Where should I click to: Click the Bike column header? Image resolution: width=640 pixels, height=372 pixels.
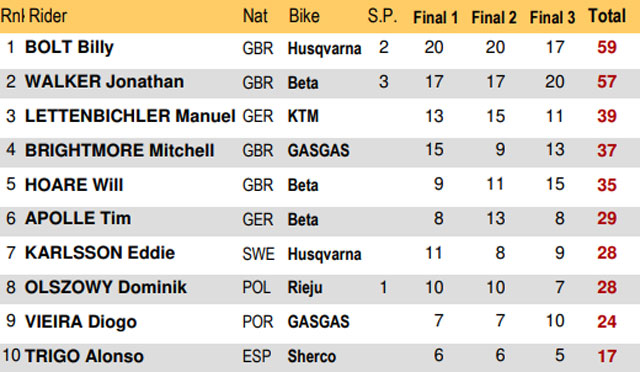pos(304,16)
